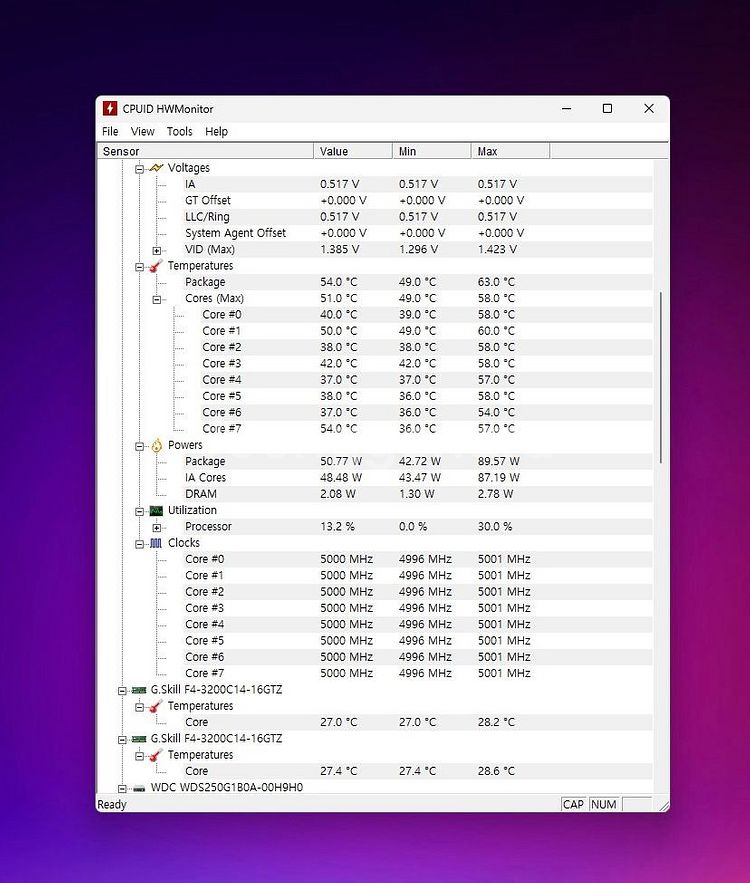Expand the Processor utilization entry
Image resolution: width=750 pixels, height=883 pixels.
157,528
